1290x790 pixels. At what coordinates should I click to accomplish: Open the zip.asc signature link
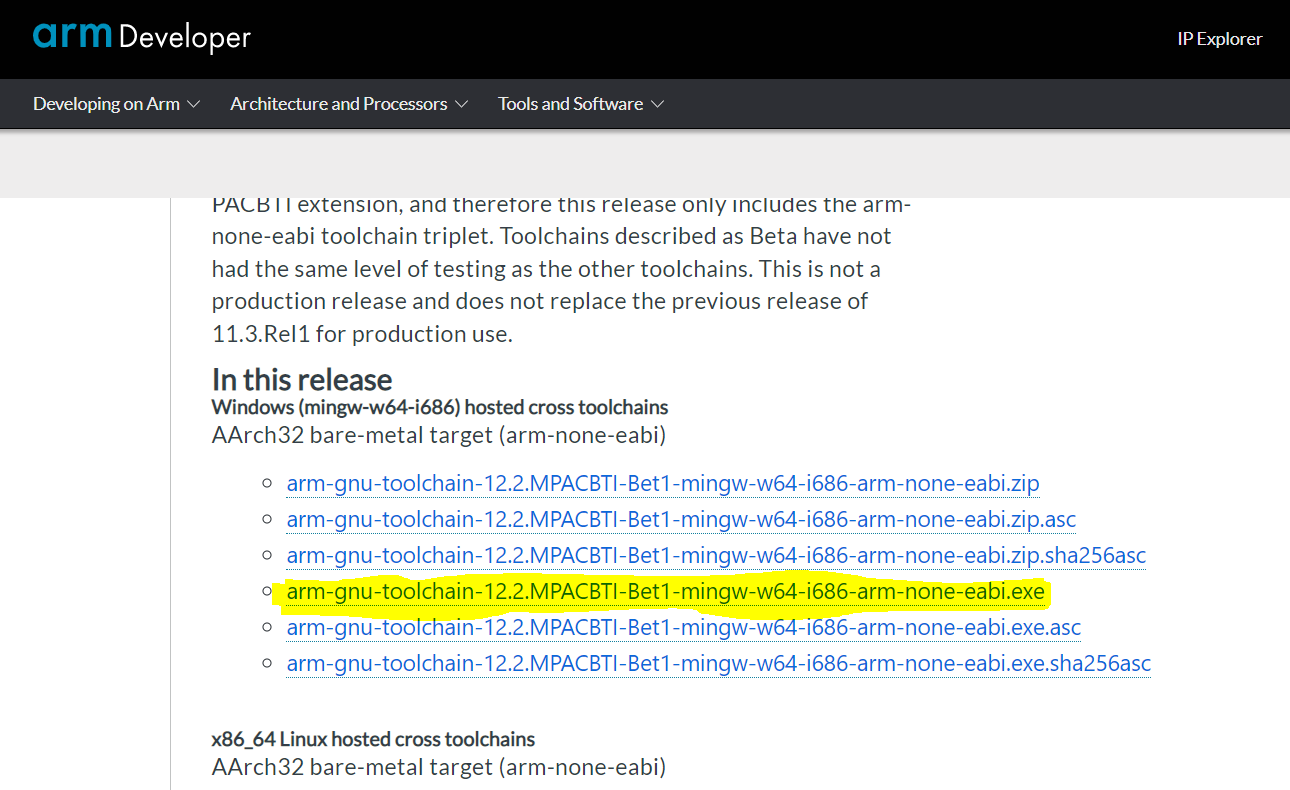pyautogui.click(x=680, y=519)
